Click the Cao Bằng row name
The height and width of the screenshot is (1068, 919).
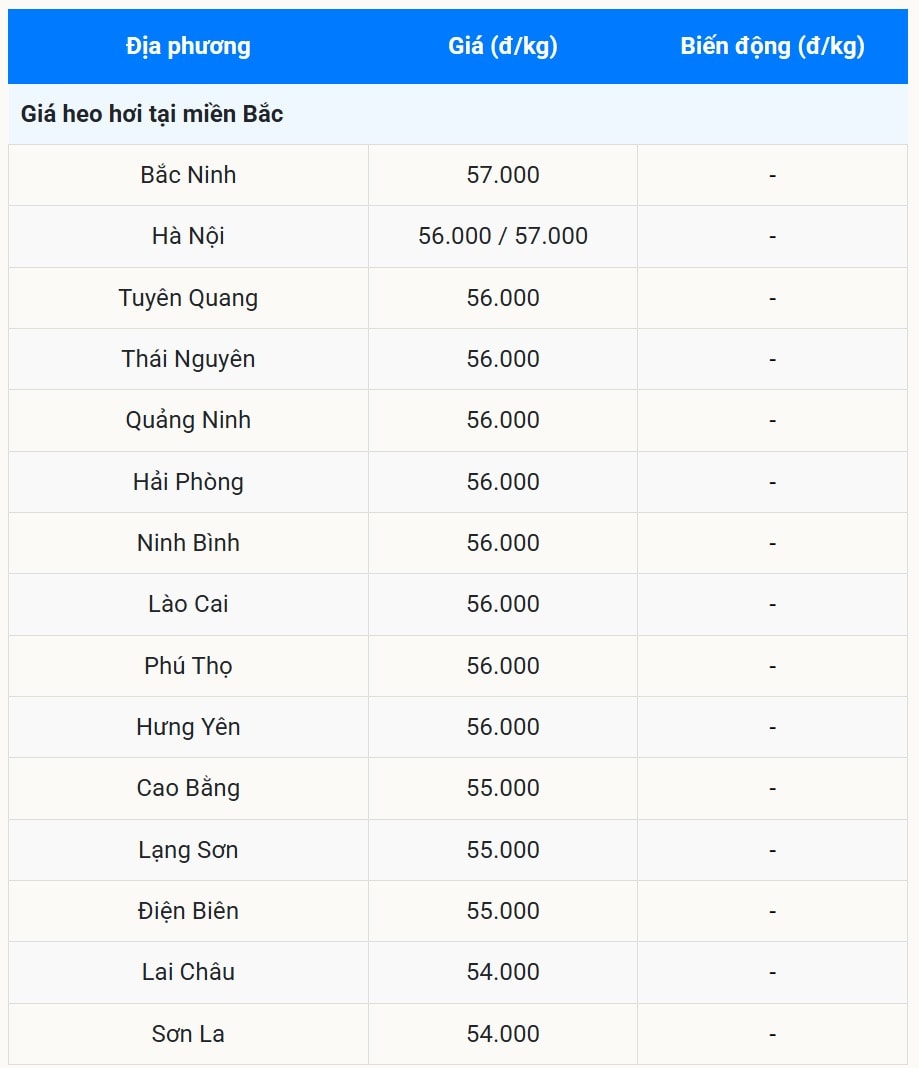(x=188, y=788)
